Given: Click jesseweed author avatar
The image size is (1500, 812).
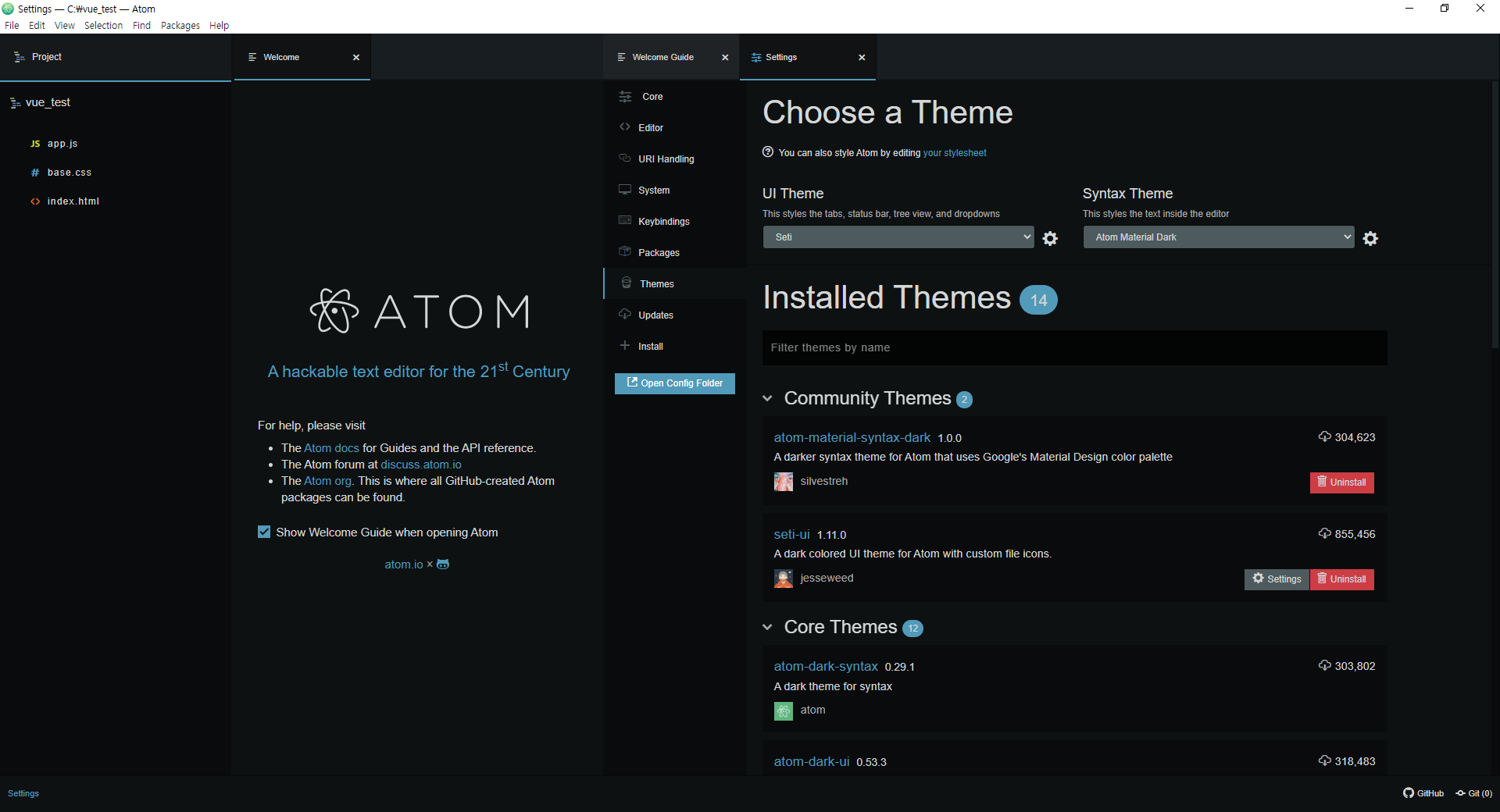Looking at the screenshot, I should coord(784,579).
